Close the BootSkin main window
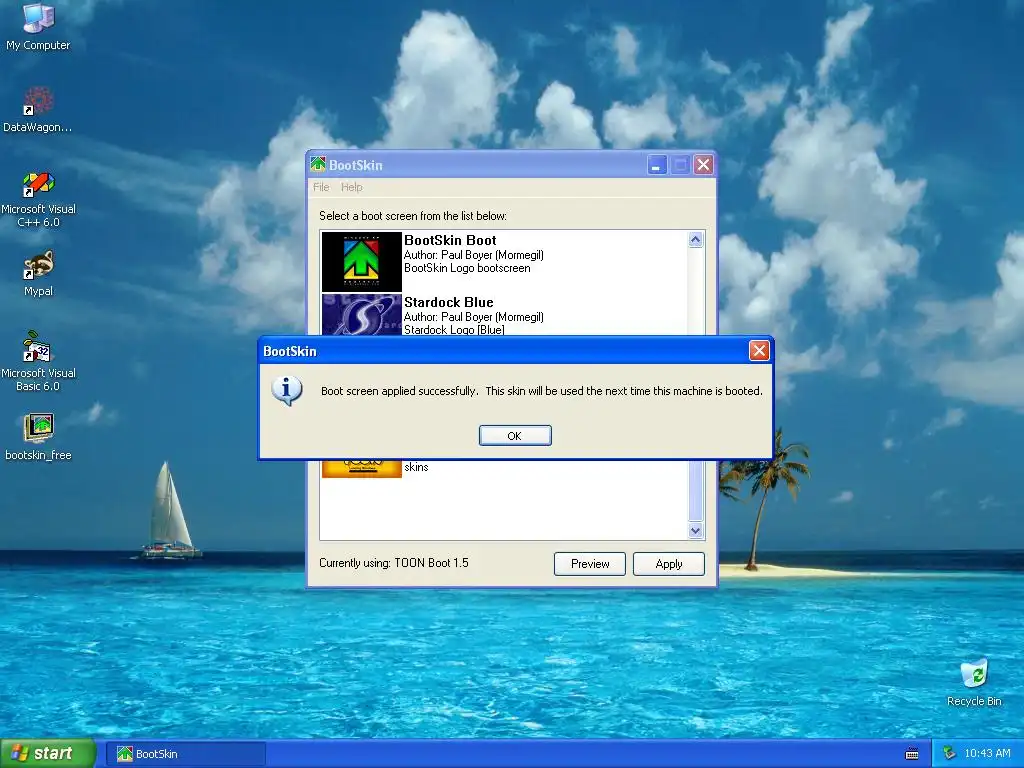Image resolution: width=1024 pixels, height=768 pixels. pos(703,165)
